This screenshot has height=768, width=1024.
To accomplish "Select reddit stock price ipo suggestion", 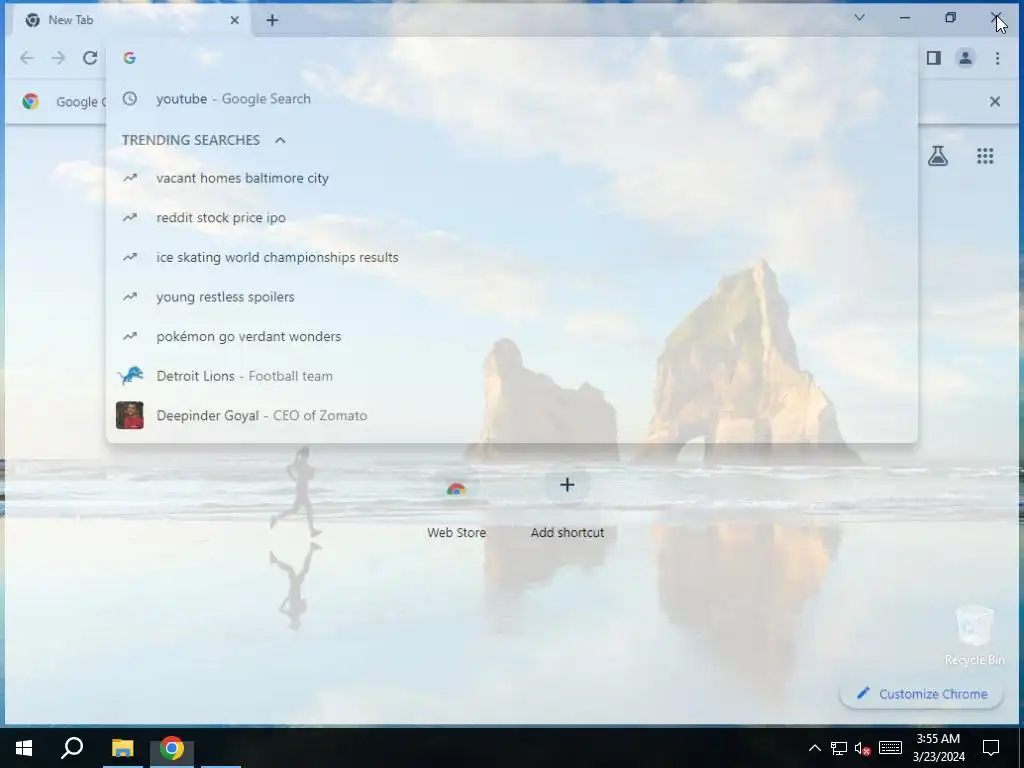I will point(511,217).
